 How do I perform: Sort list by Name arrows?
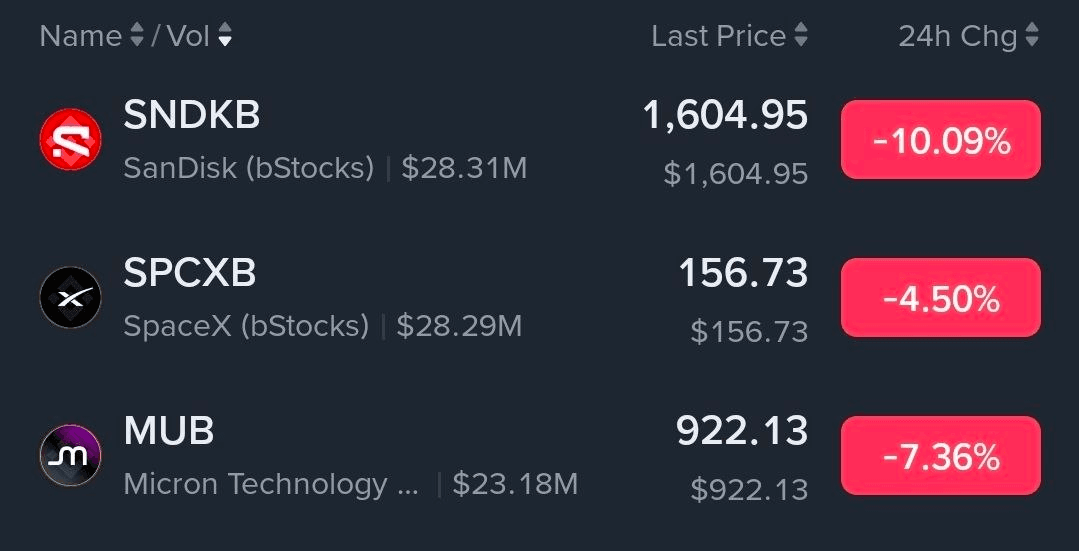coord(137,35)
